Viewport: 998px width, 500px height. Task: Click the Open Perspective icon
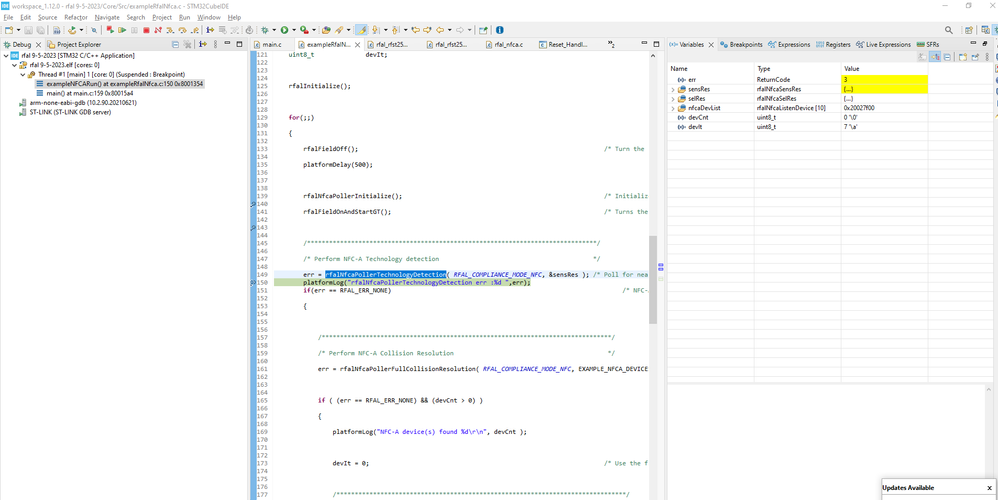969,30
